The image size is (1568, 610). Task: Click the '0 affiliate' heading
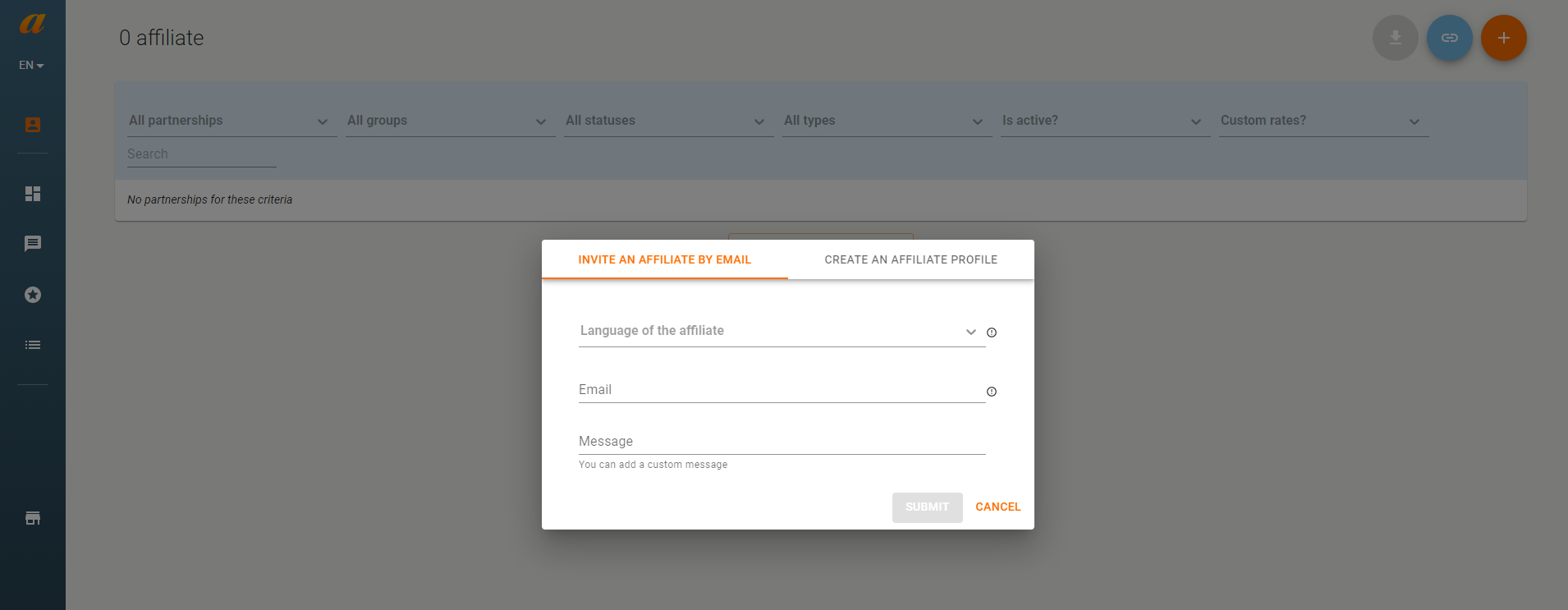pos(162,38)
